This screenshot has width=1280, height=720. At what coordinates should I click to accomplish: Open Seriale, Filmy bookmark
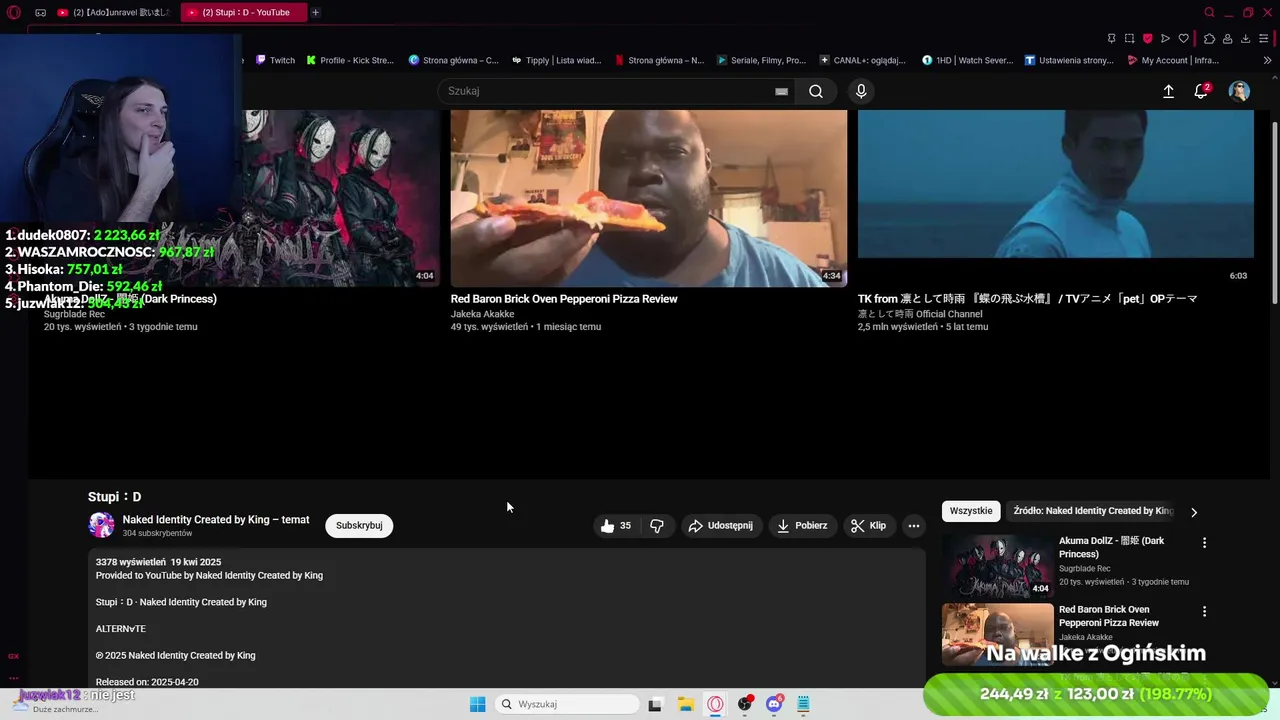(x=761, y=60)
